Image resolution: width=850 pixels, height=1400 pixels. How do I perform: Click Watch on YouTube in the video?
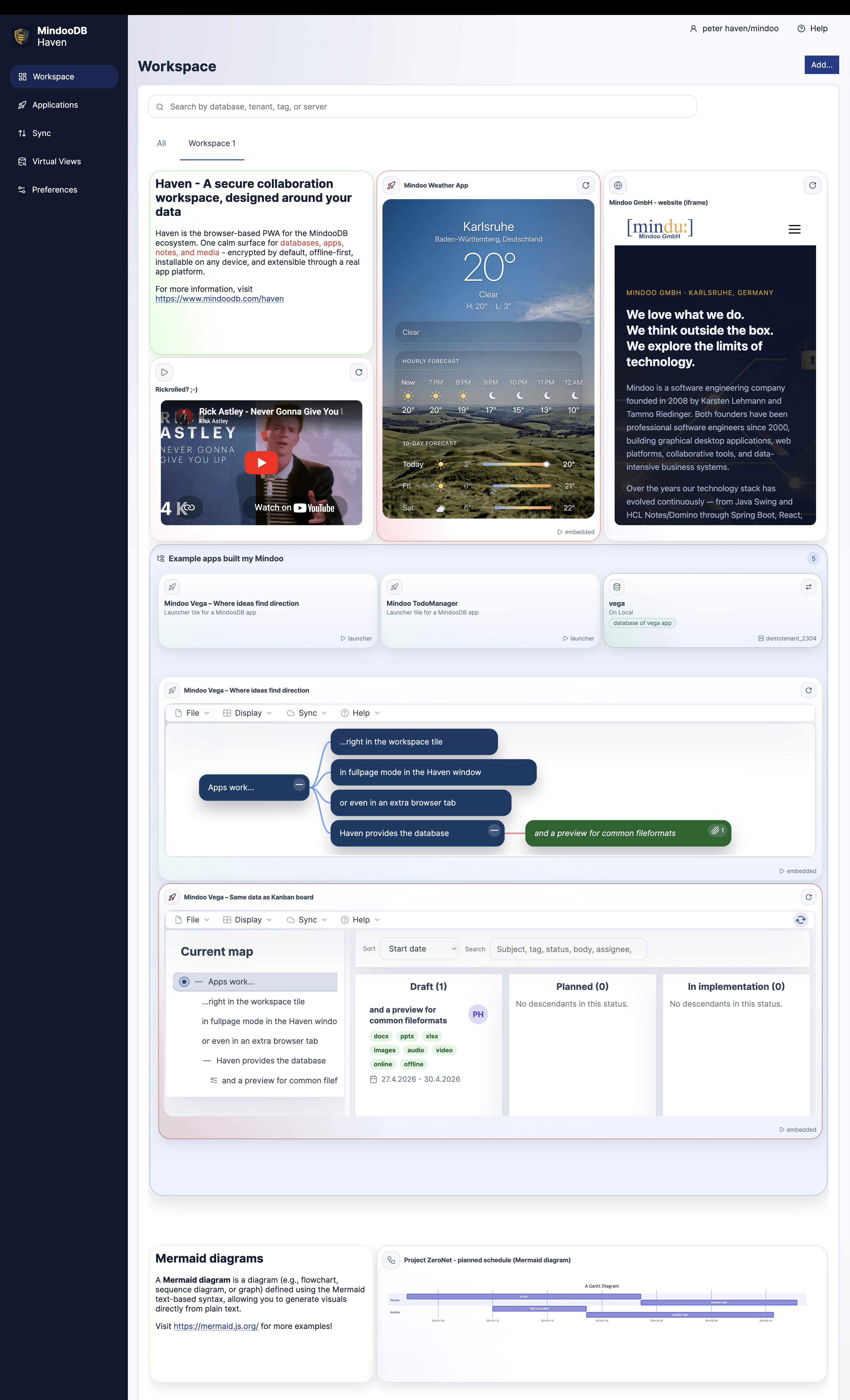click(x=294, y=508)
